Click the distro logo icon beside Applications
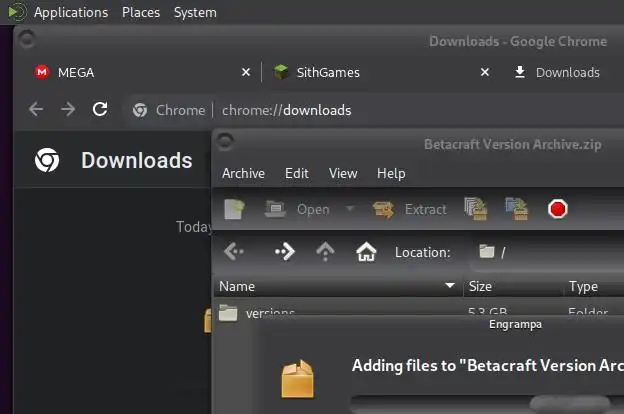 18,12
